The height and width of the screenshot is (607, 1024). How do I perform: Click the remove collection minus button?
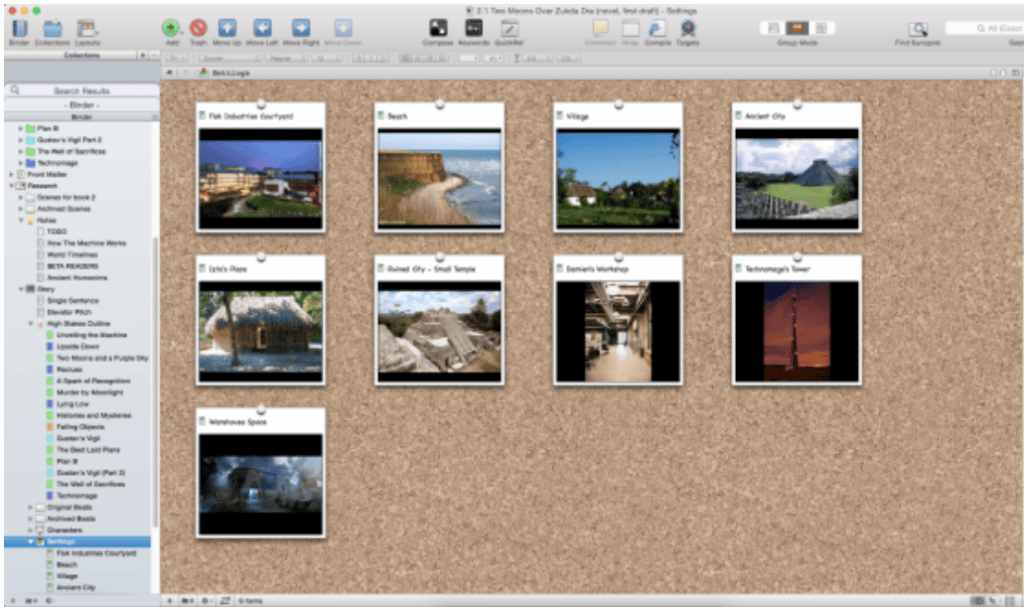(154, 56)
